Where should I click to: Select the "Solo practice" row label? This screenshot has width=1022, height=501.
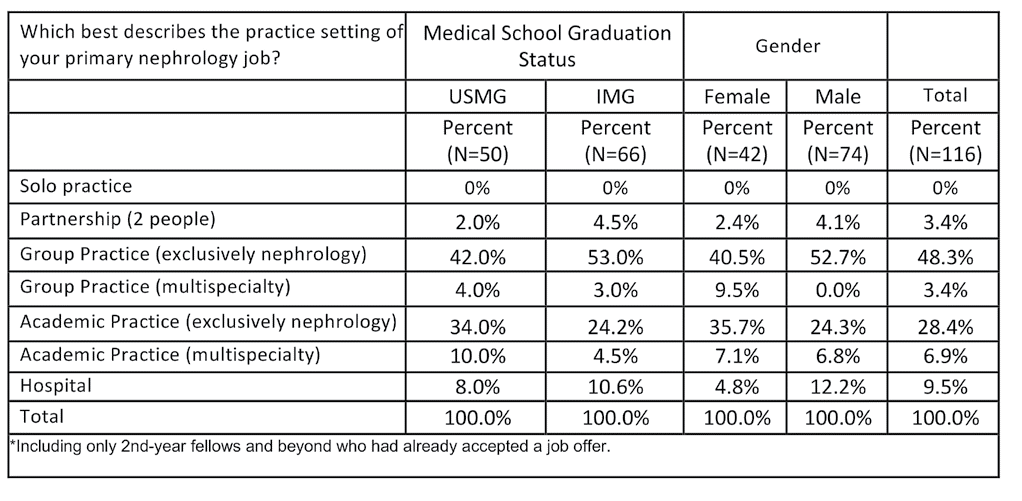(76, 187)
